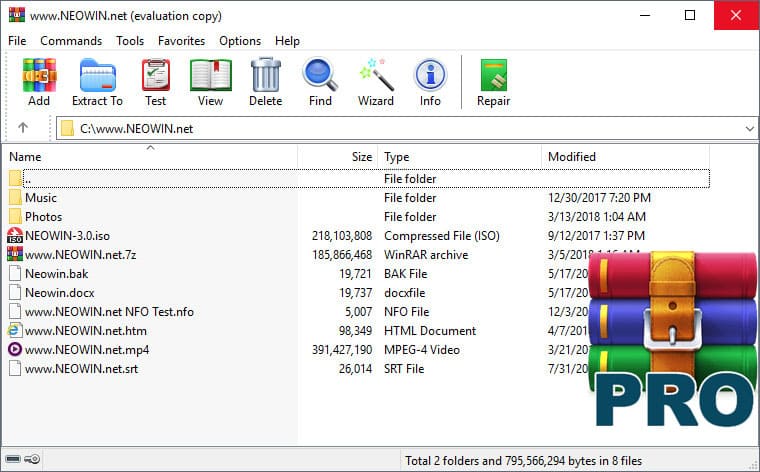
Task: Select www.NEOWIN.net.7z file name
Action: 80,254
